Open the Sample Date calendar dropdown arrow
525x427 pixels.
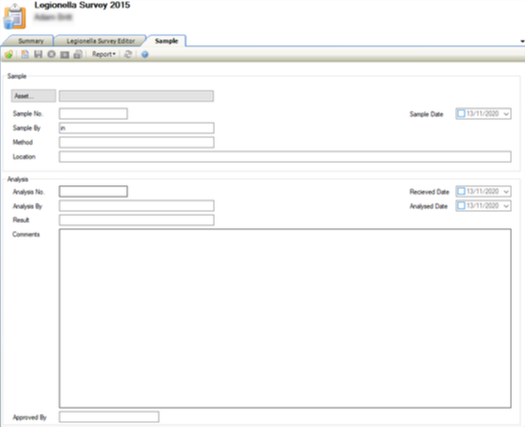pyautogui.click(x=506, y=114)
